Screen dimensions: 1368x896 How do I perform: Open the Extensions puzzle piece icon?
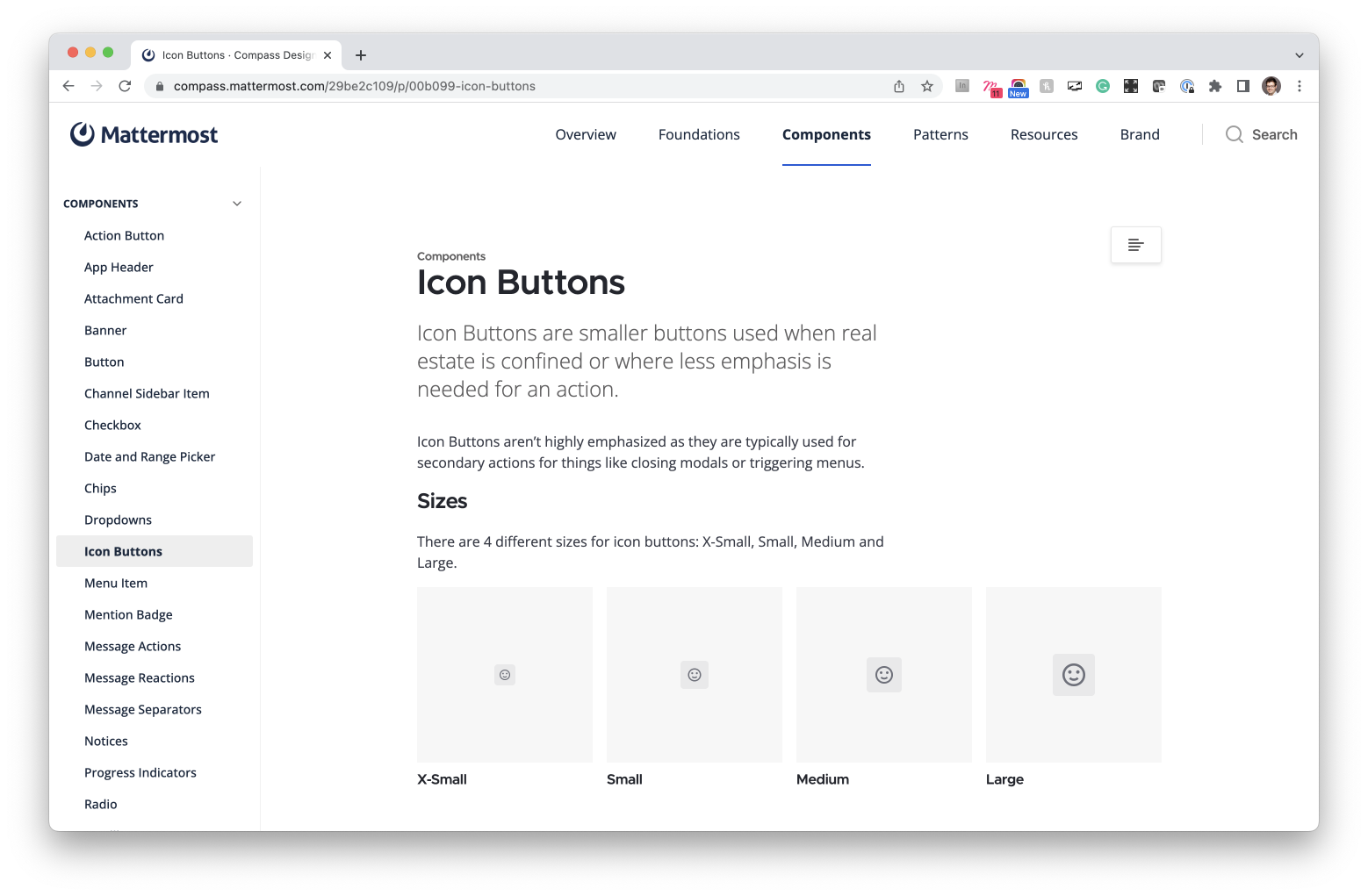(1215, 86)
